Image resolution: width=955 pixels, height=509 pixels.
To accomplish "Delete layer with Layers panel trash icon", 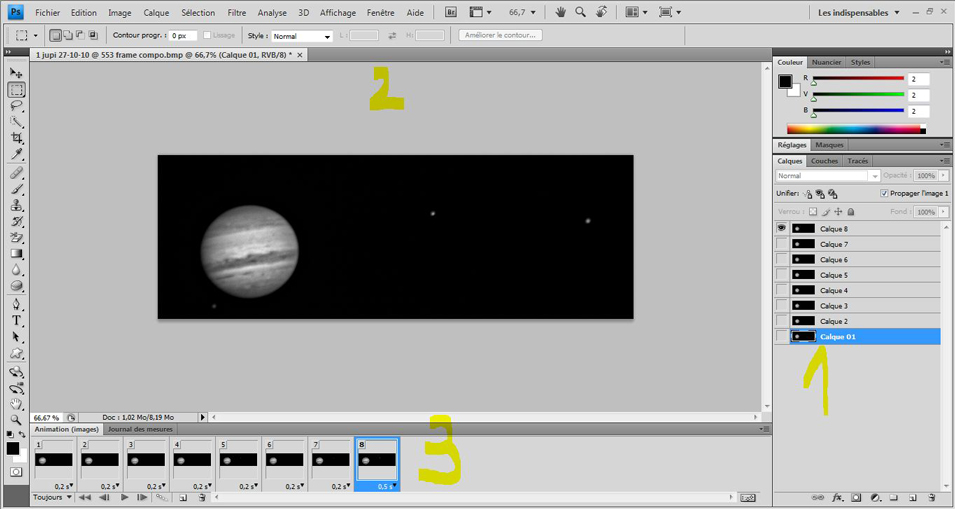I will coord(931,497).
